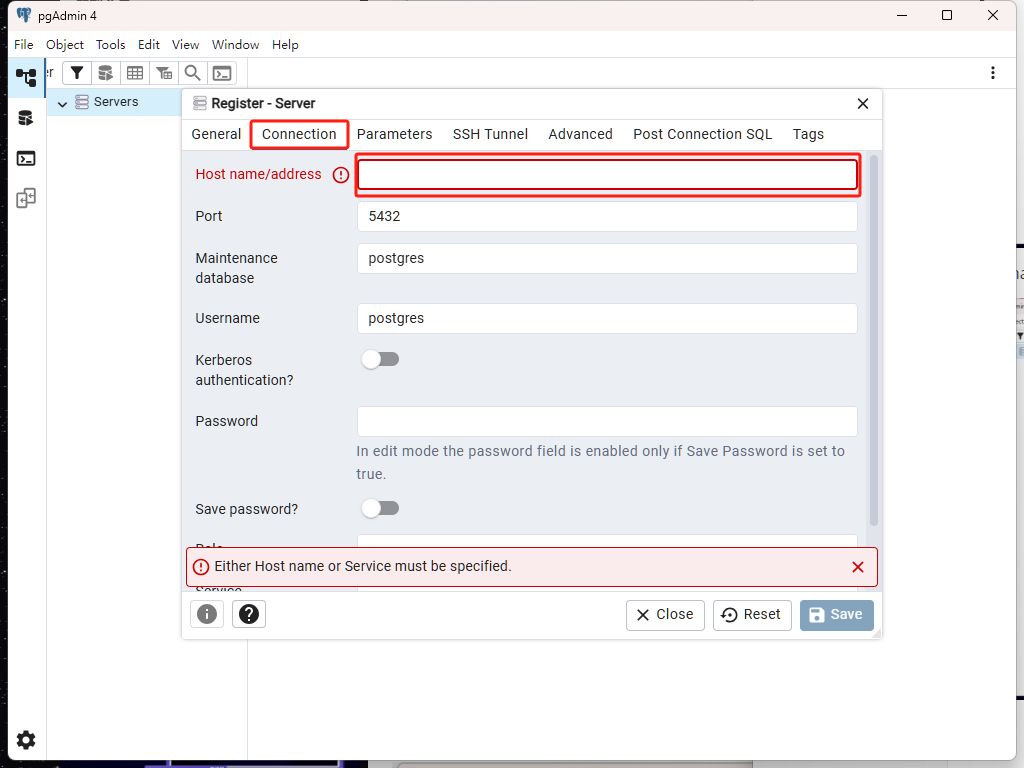This screenshot has height=768, width=1024.
Task: Open the help question mark icon
Action: point(248,614)
